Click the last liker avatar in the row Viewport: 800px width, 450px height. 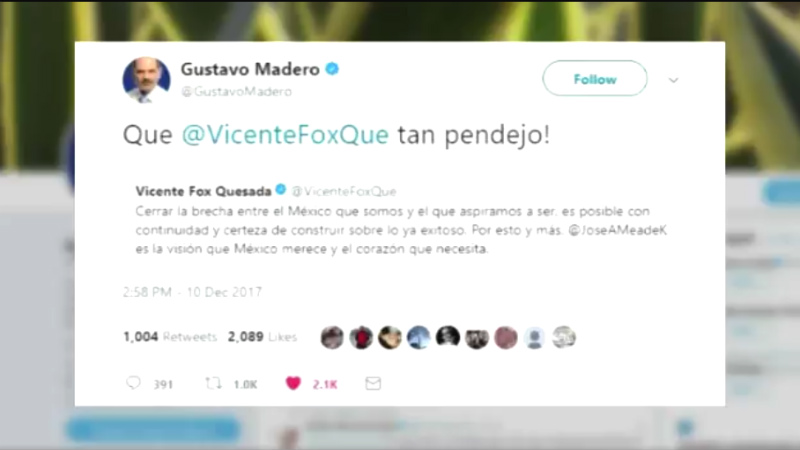coord(564,337)
